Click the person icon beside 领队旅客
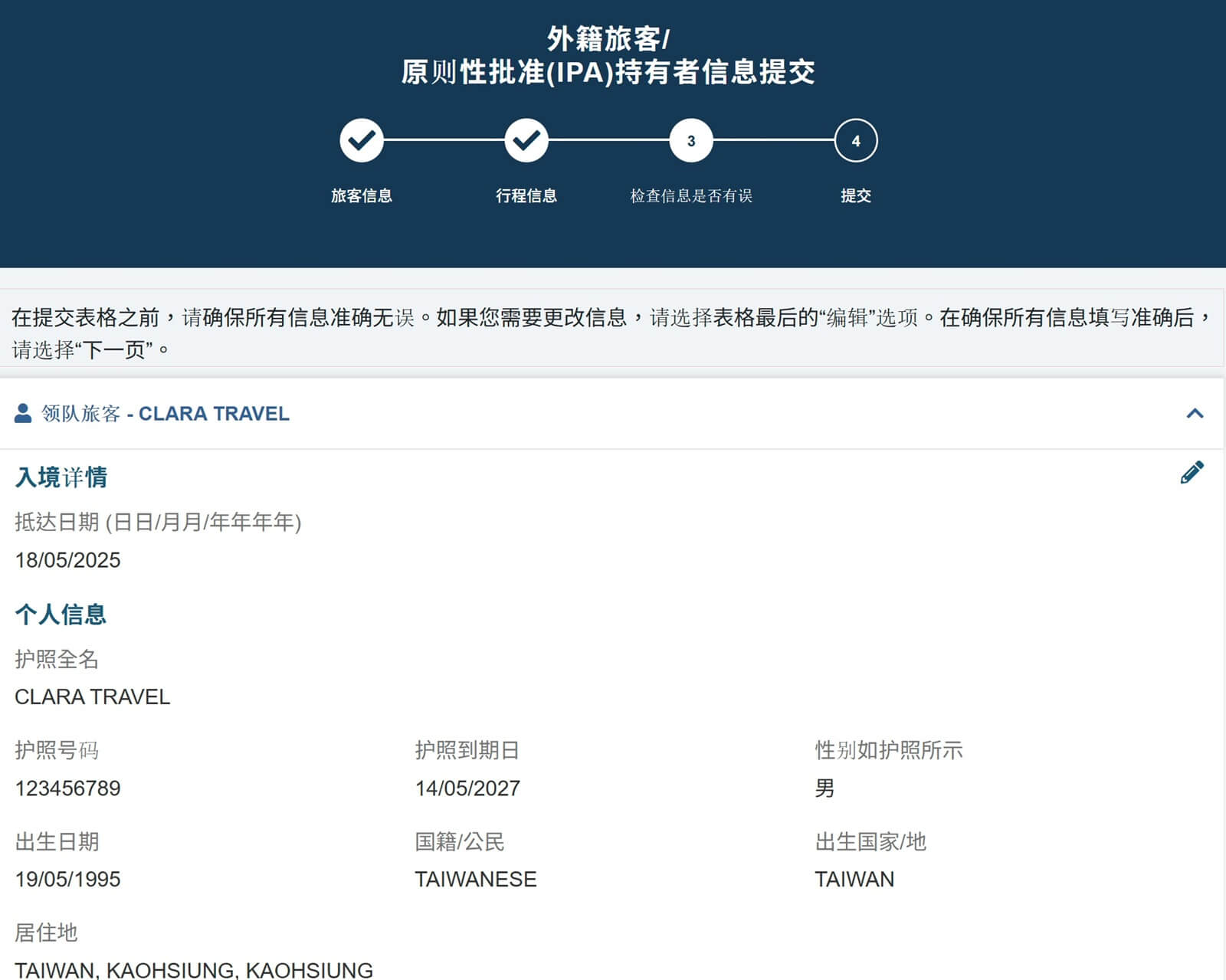 [x=22, y=414]
